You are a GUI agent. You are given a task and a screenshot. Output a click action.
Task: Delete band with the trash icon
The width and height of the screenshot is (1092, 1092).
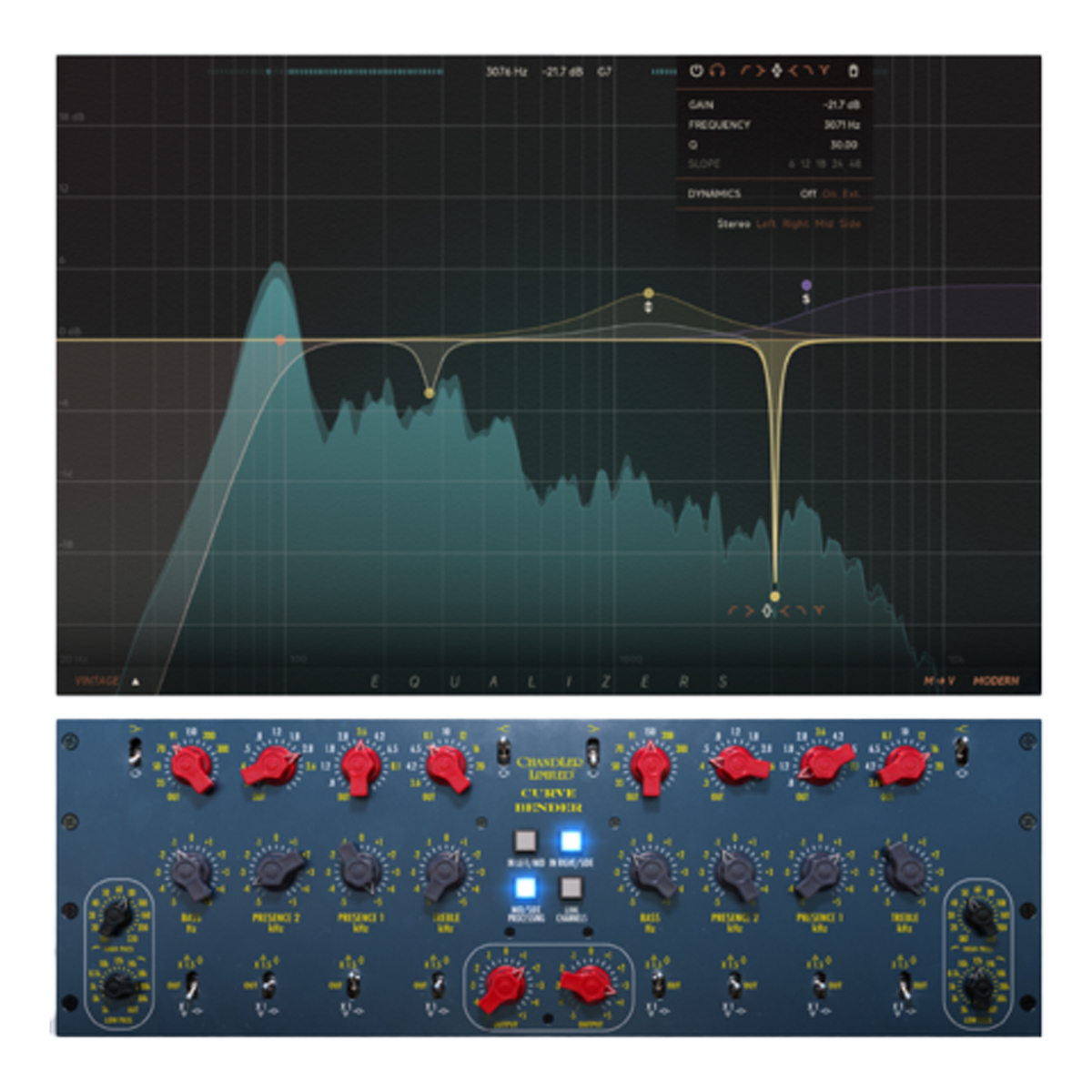854,70
